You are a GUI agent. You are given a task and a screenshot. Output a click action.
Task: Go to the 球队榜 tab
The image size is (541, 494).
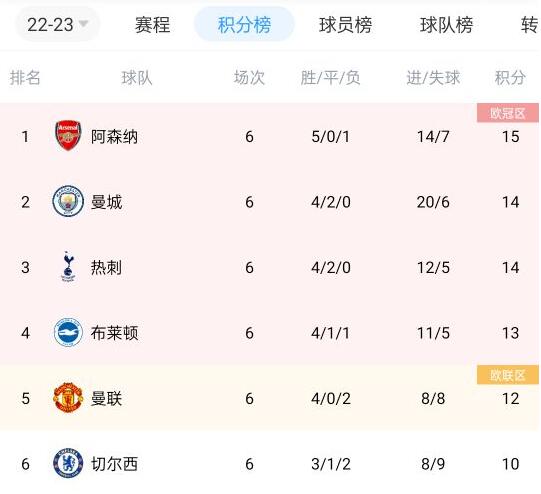[x=446, y=25]
